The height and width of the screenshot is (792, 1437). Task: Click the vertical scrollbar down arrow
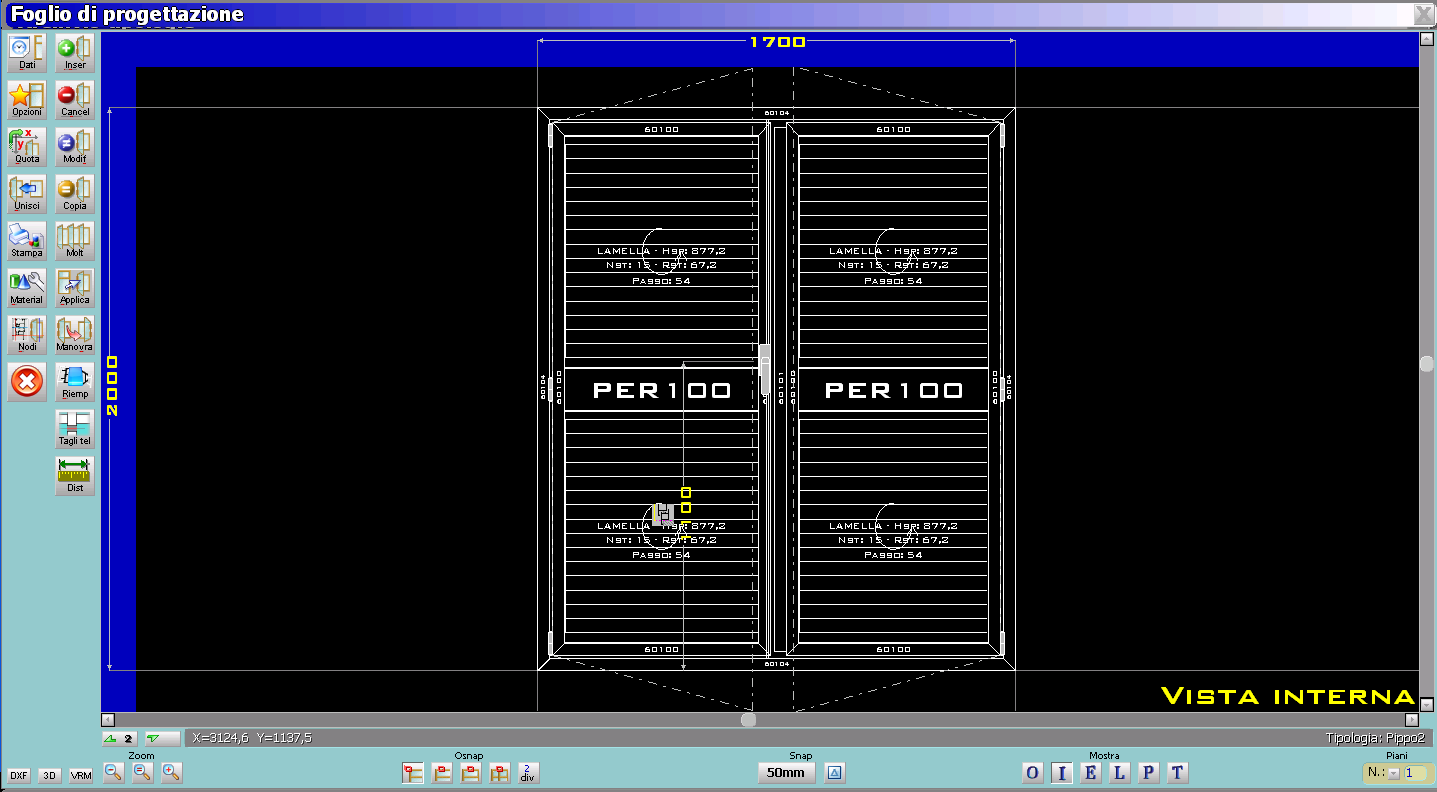coord(1427,704)
